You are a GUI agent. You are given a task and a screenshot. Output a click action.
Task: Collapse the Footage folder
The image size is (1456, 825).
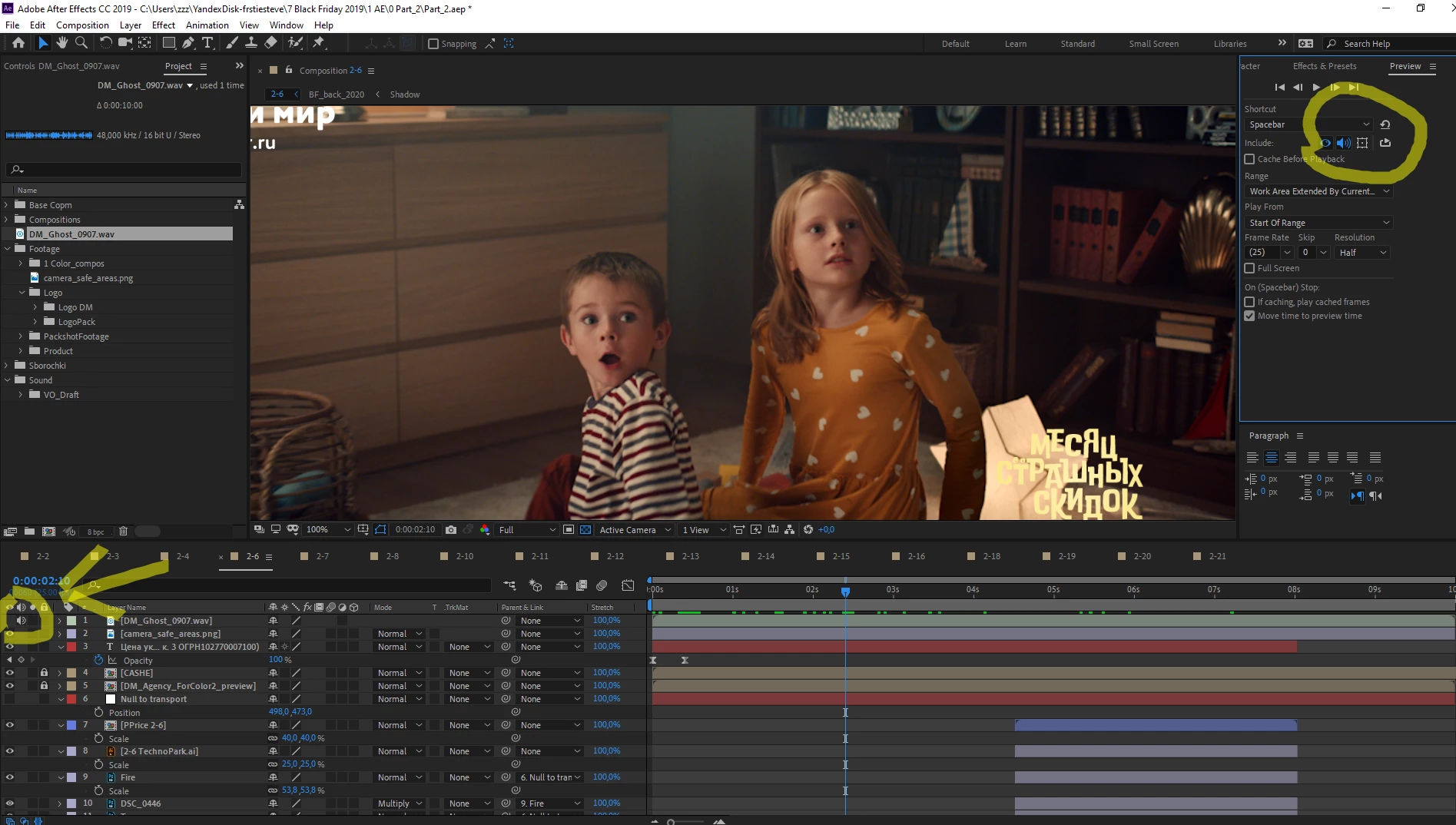pyautogui.click(x=7, y=249)
